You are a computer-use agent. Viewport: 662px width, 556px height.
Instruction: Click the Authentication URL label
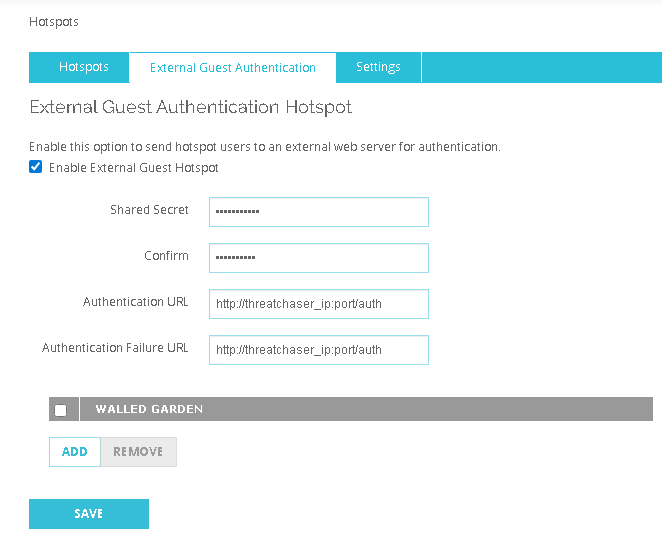(135, 302)
